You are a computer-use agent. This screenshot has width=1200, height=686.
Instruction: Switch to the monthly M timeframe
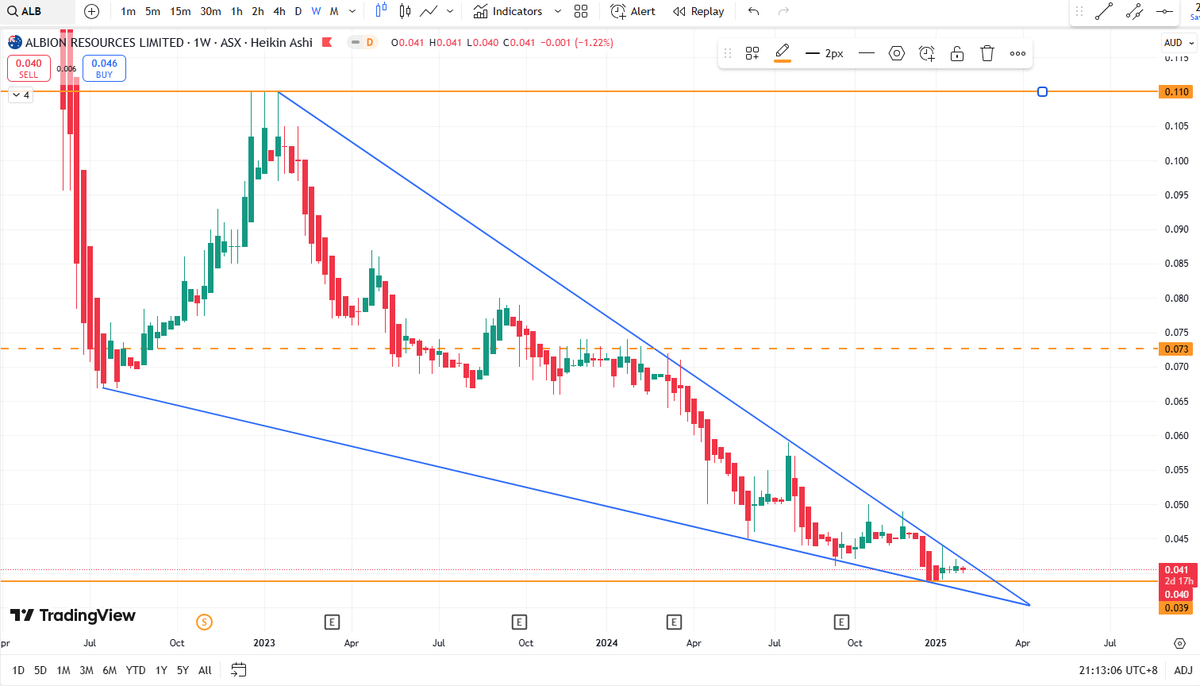(334, 11)
